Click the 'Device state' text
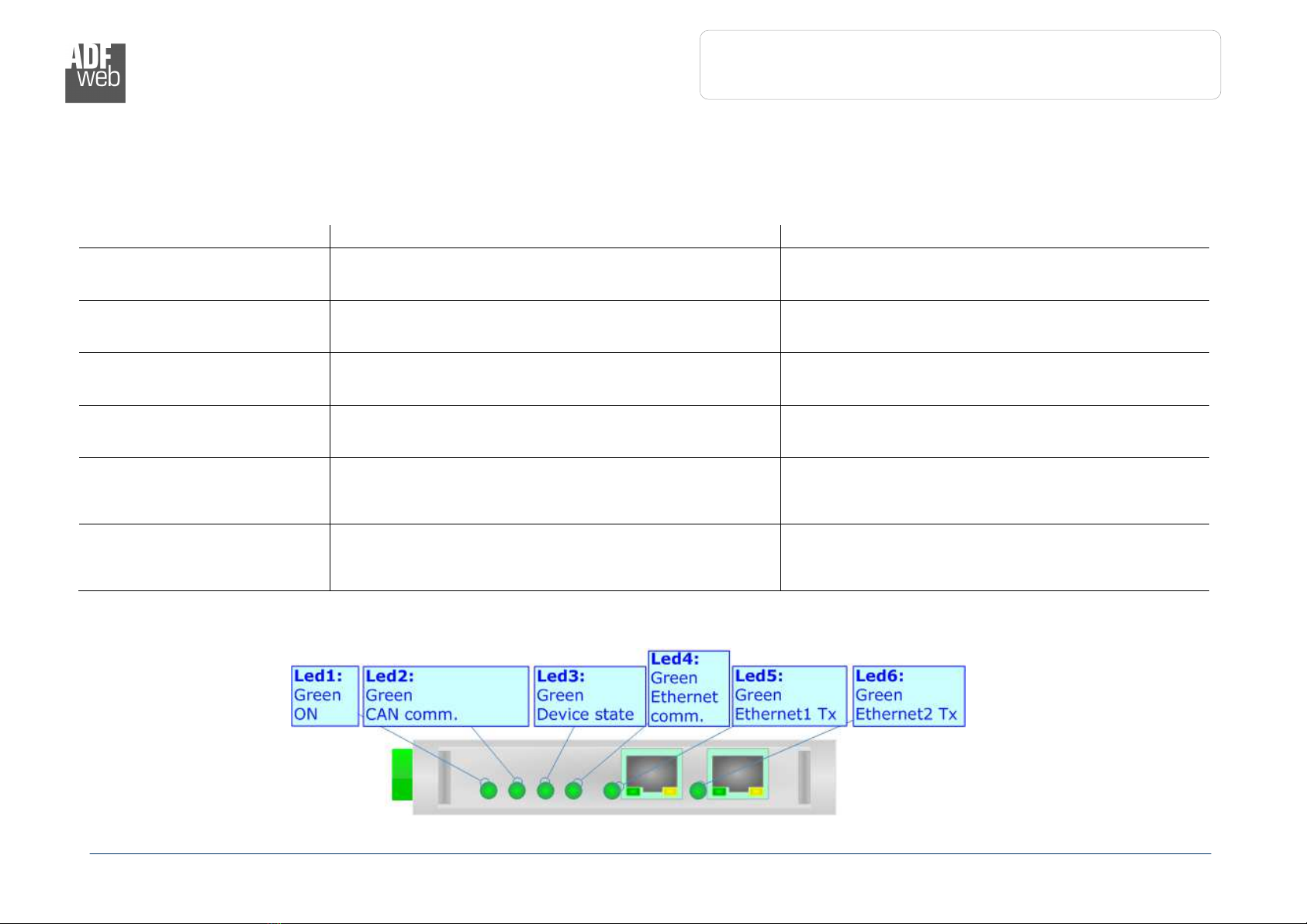 point(586,715)
